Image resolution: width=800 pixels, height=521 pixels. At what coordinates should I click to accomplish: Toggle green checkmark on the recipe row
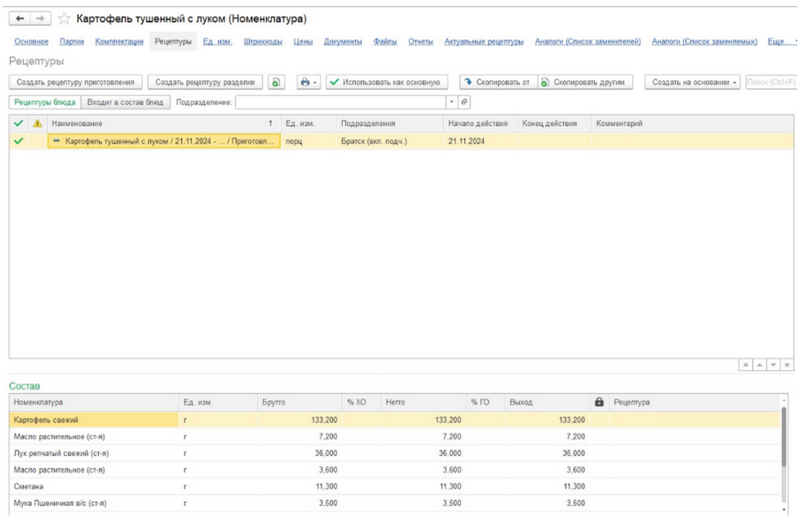tap(18, 142)
